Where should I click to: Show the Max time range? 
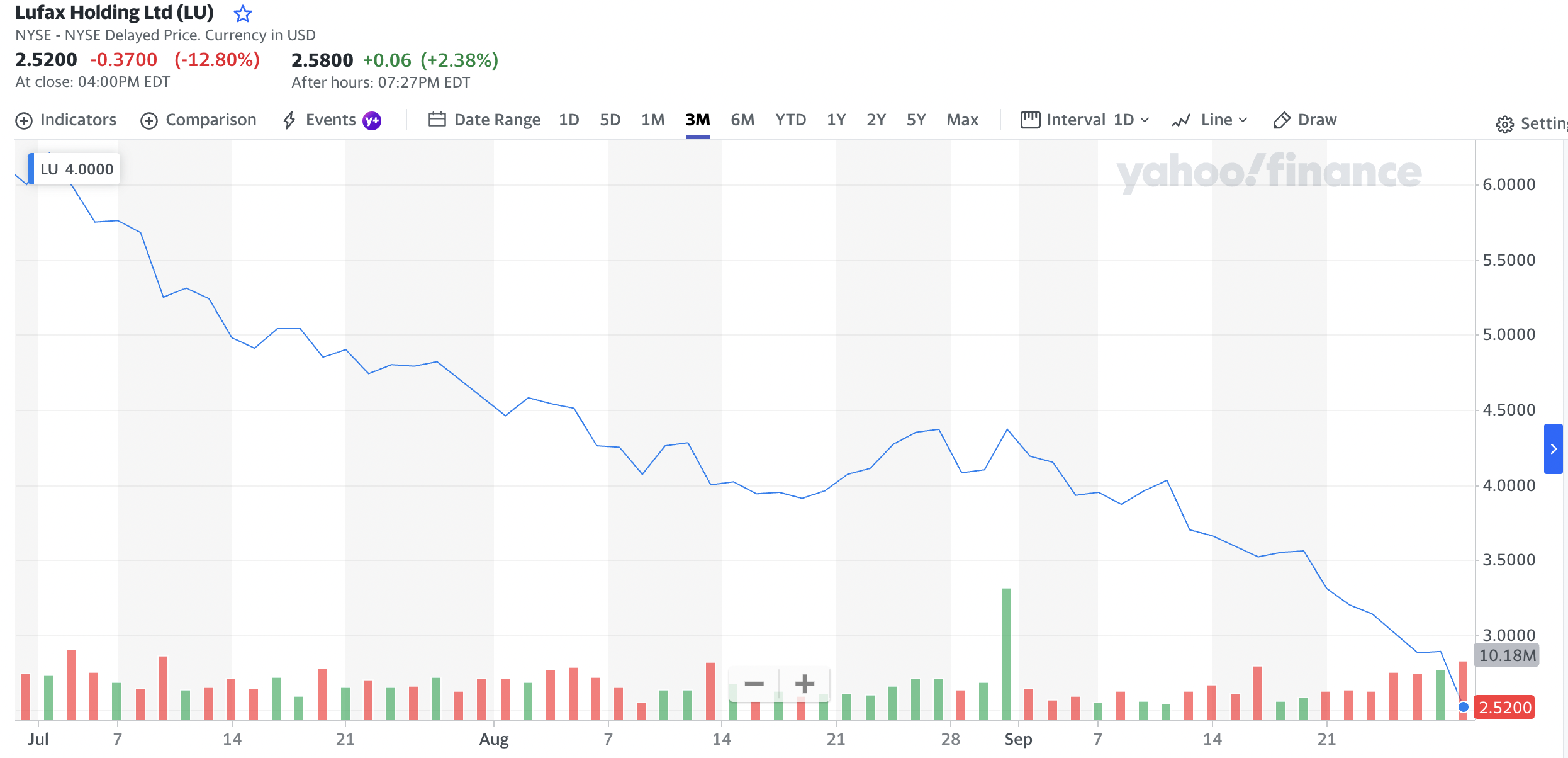962,120
